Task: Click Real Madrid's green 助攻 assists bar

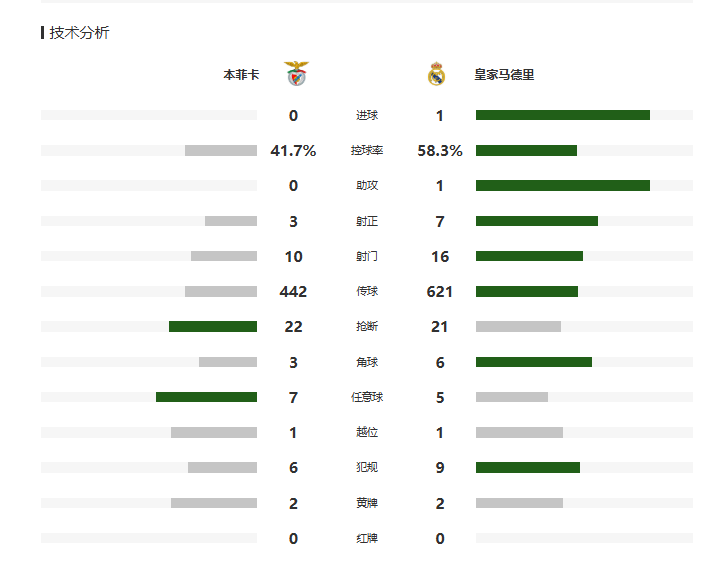Action: point(562,186)
